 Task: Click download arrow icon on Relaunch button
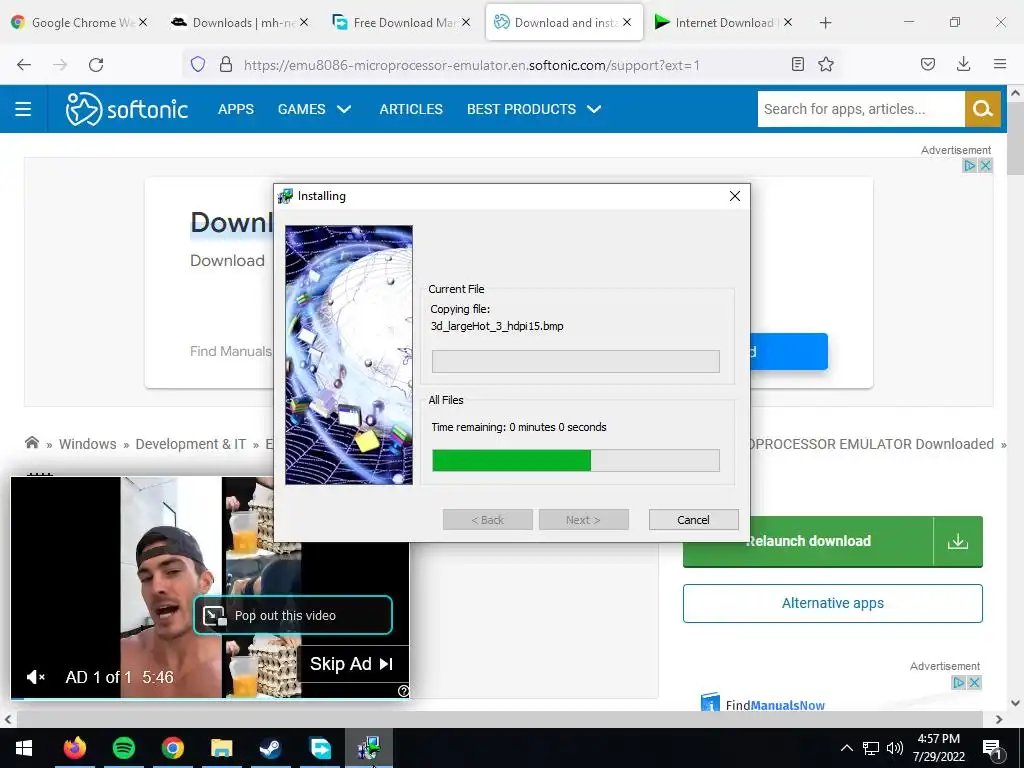pyautogui.click(x=958, y=541)
